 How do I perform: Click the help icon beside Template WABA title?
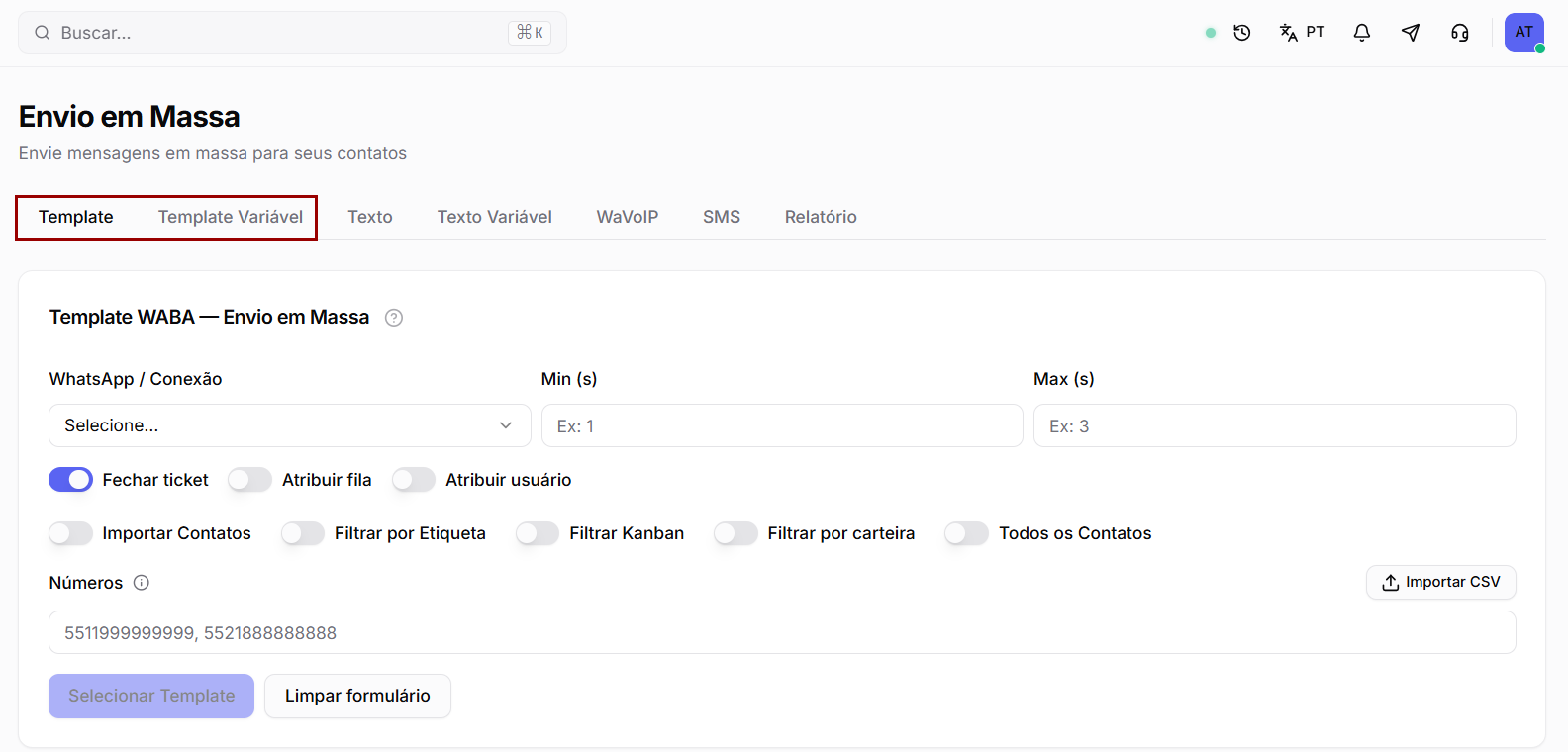click(x=394, y=318)
